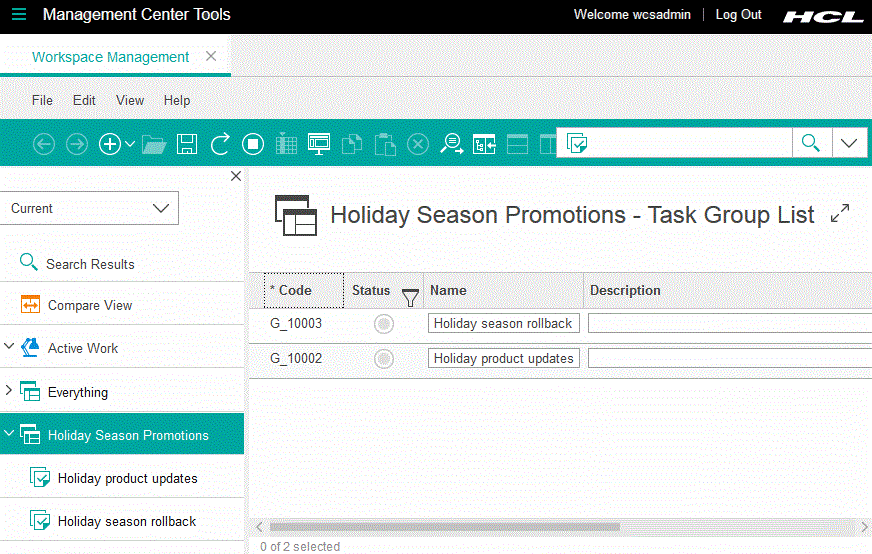Click the horizontal scrollbar thumb
The image size is (872, 554).
tap(444, 527)
